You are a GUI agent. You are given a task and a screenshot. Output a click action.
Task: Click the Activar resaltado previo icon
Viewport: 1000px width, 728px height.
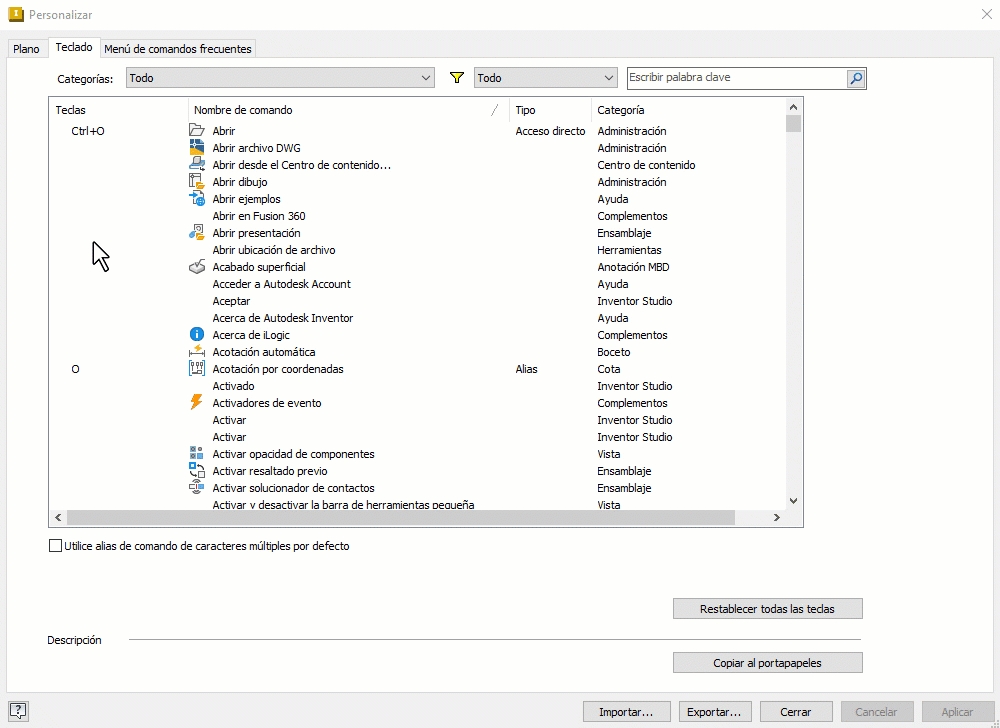196,470
